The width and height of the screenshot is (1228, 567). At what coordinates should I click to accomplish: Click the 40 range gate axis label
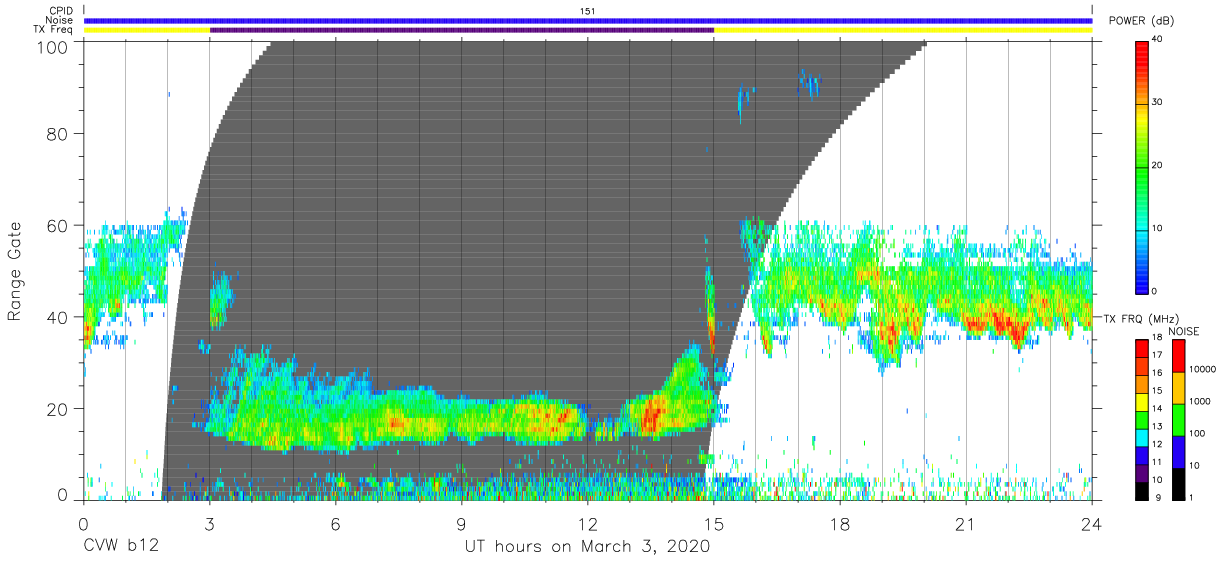click(59, 317)
